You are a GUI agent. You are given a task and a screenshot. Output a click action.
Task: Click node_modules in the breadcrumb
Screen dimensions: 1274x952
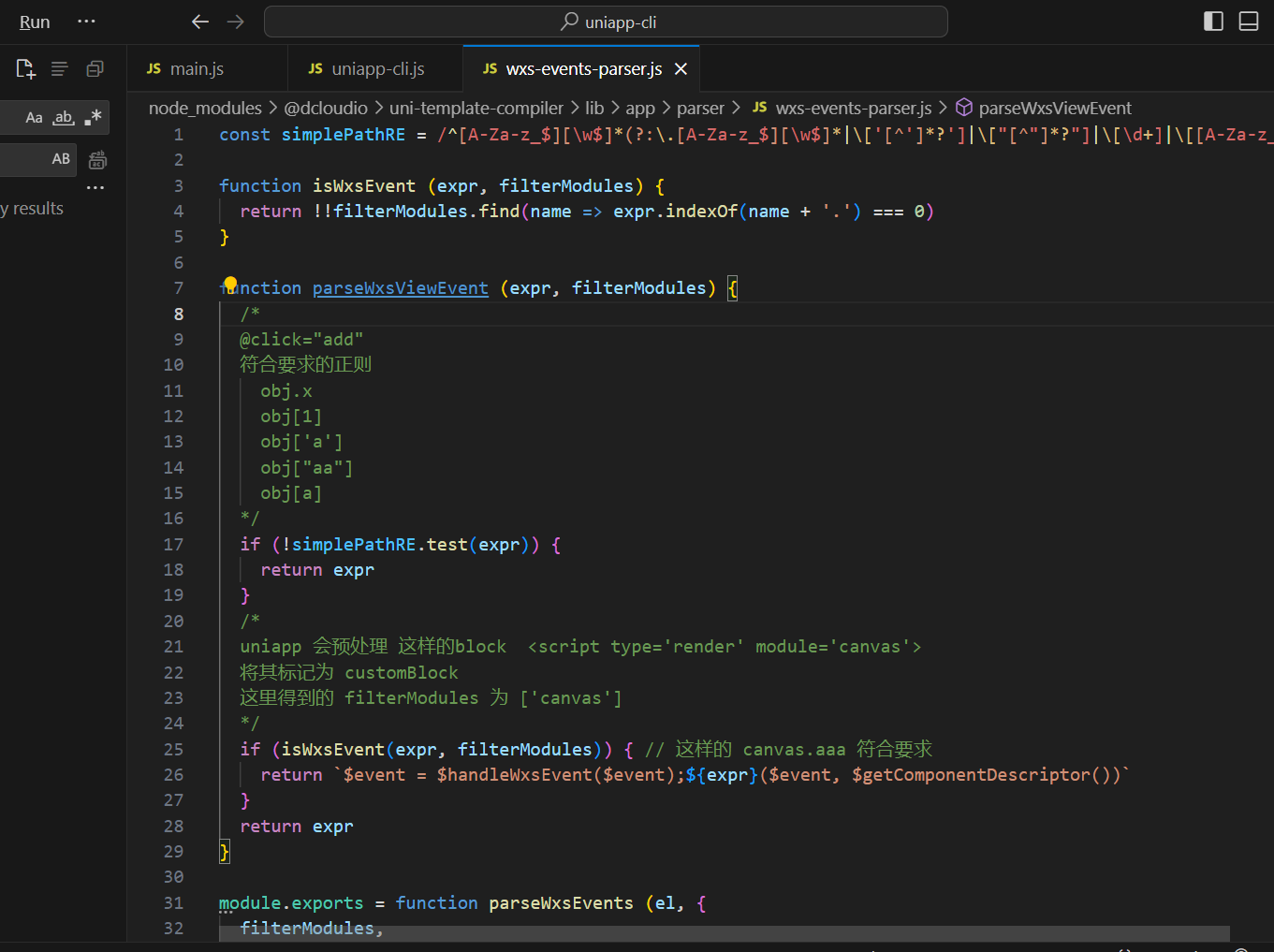(x=205, y=108)
